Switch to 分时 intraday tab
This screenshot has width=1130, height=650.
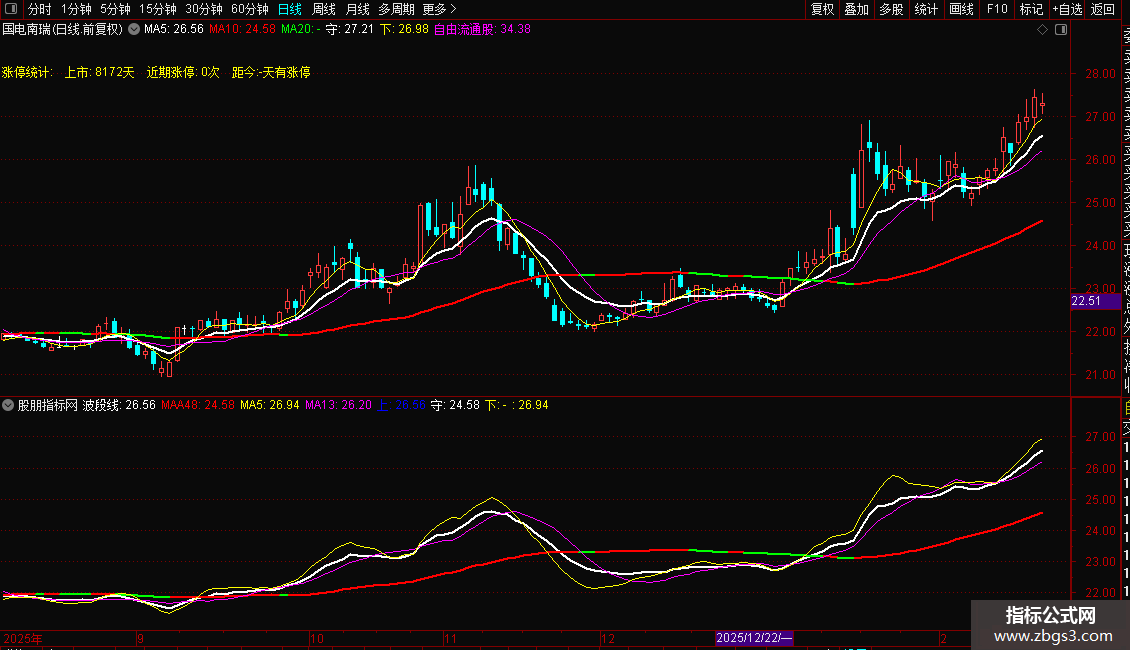40,9
